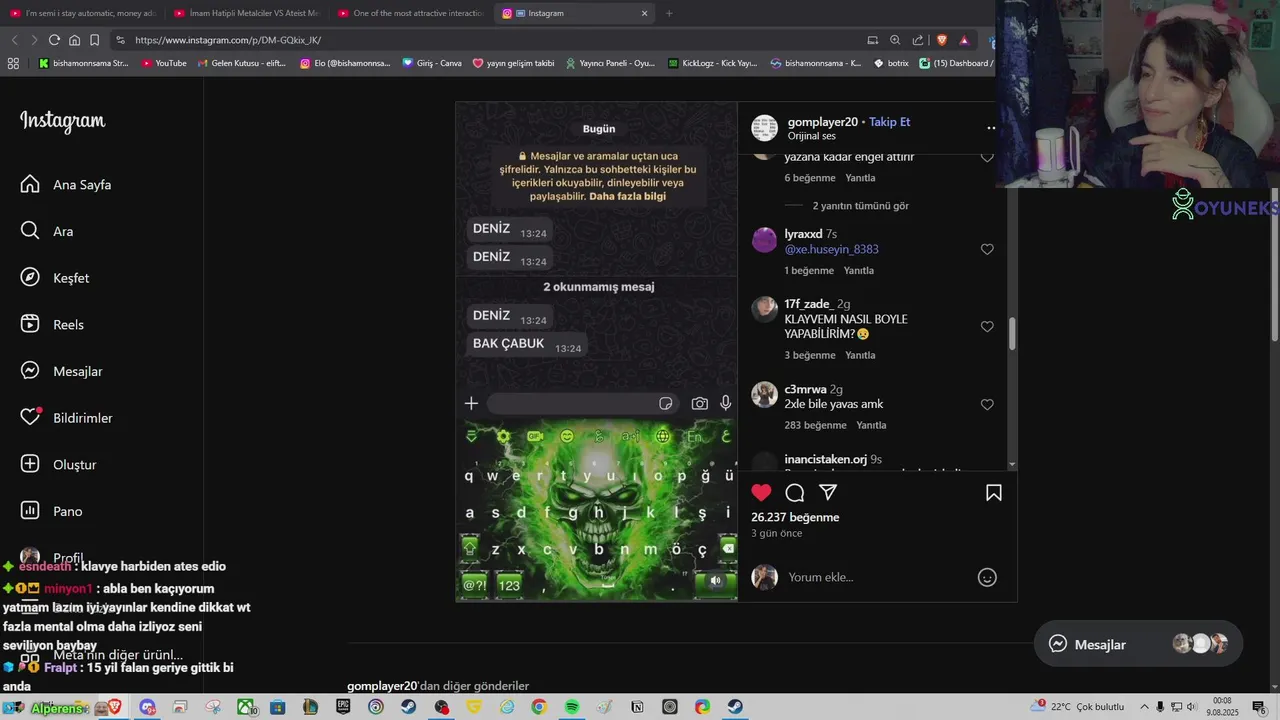Open Notion from the taskbar
Viewport: 1280px width, 720px height.
[637, 707]
